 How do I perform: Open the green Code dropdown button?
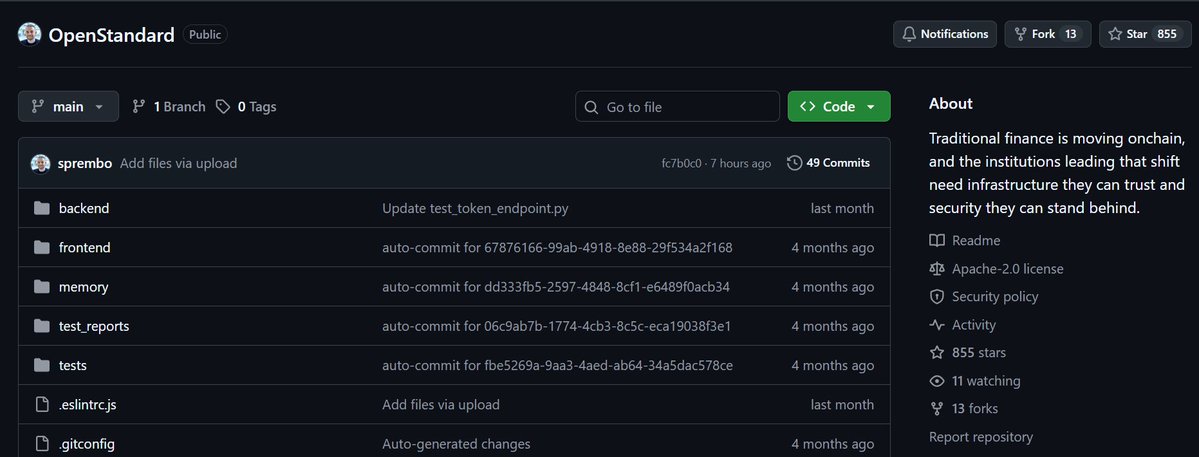[x=839, y=106]
